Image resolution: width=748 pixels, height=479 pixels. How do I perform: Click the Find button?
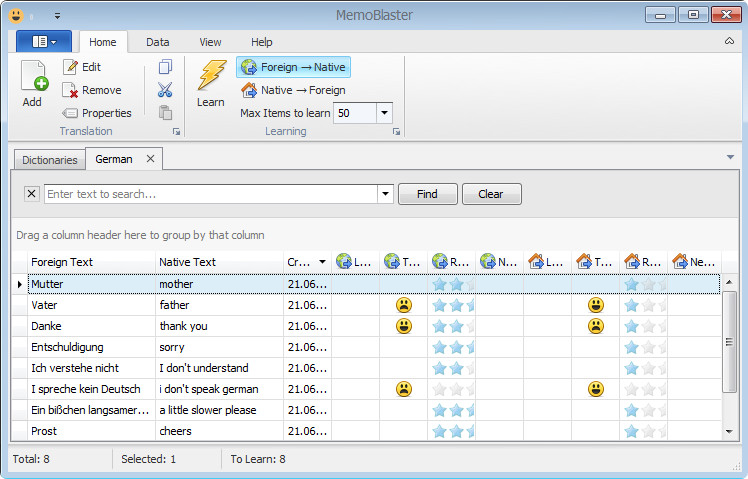(x=427, y=194)
